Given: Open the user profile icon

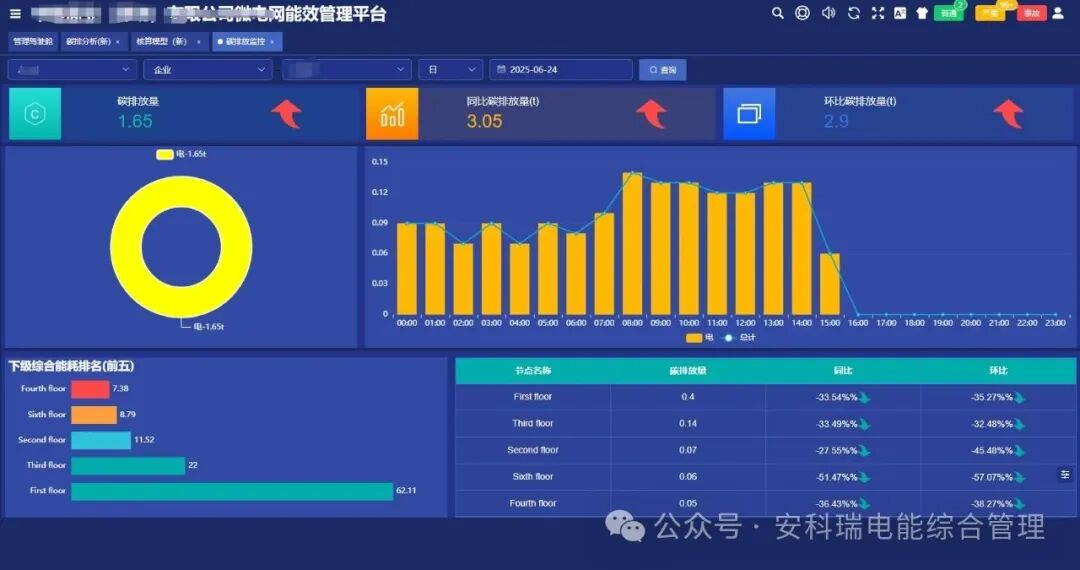Looking at the screenshot, I should 1059,13.
